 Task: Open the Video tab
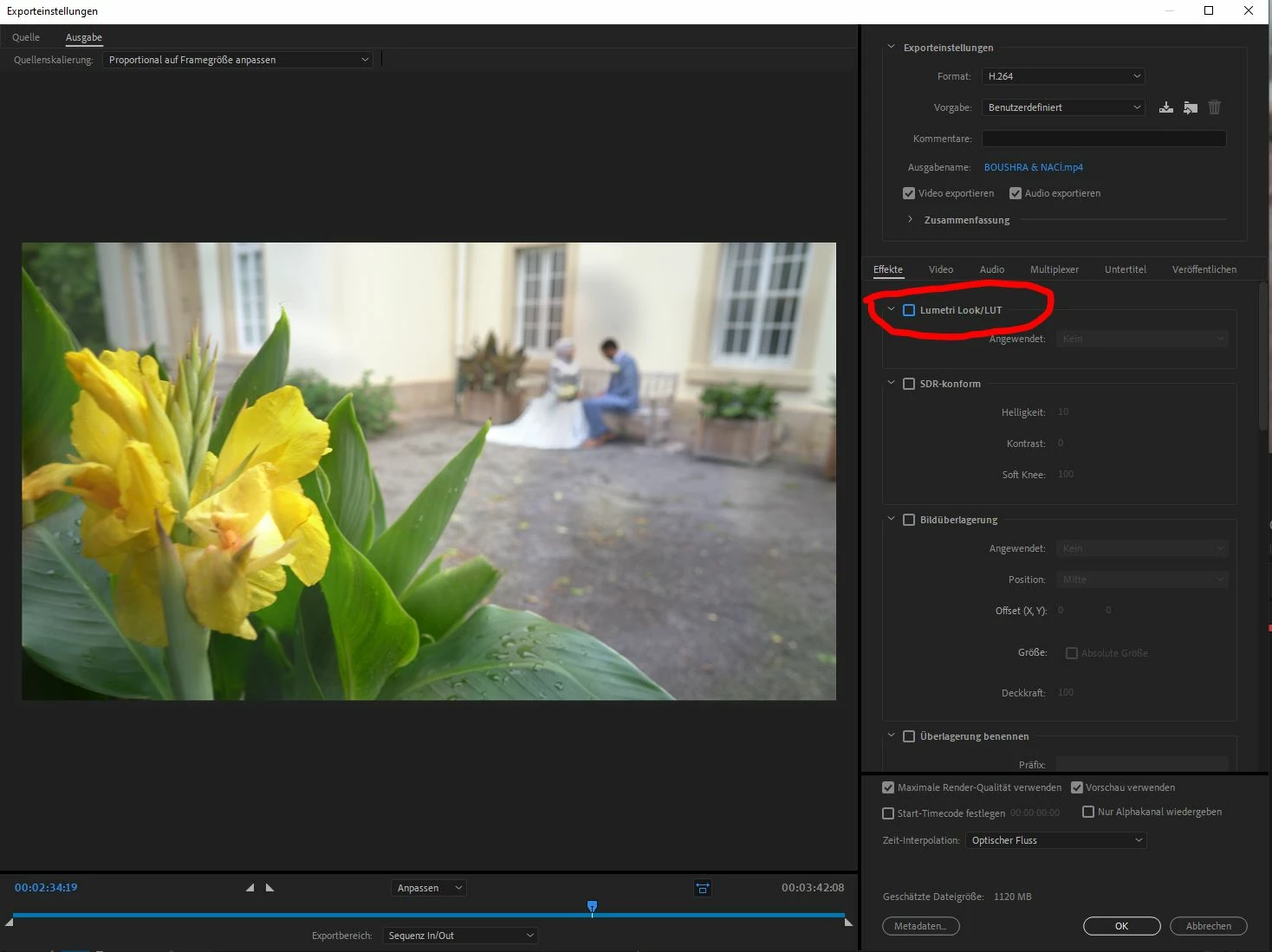pyautogui.click(x=941, y=269)
